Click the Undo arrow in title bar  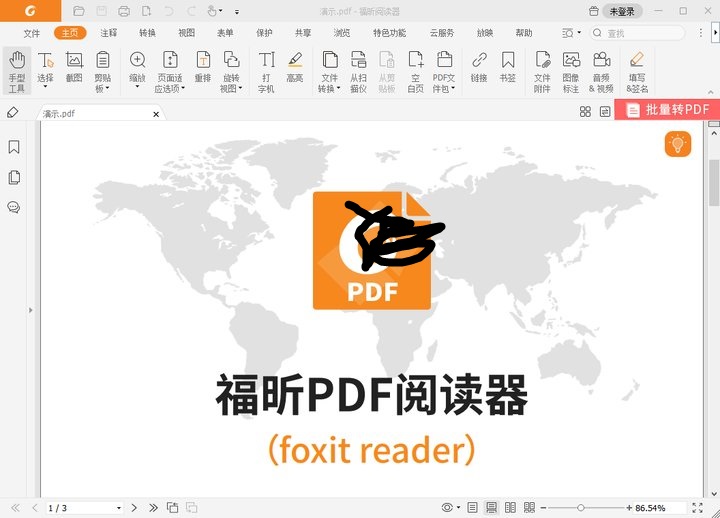pos(169,11)
